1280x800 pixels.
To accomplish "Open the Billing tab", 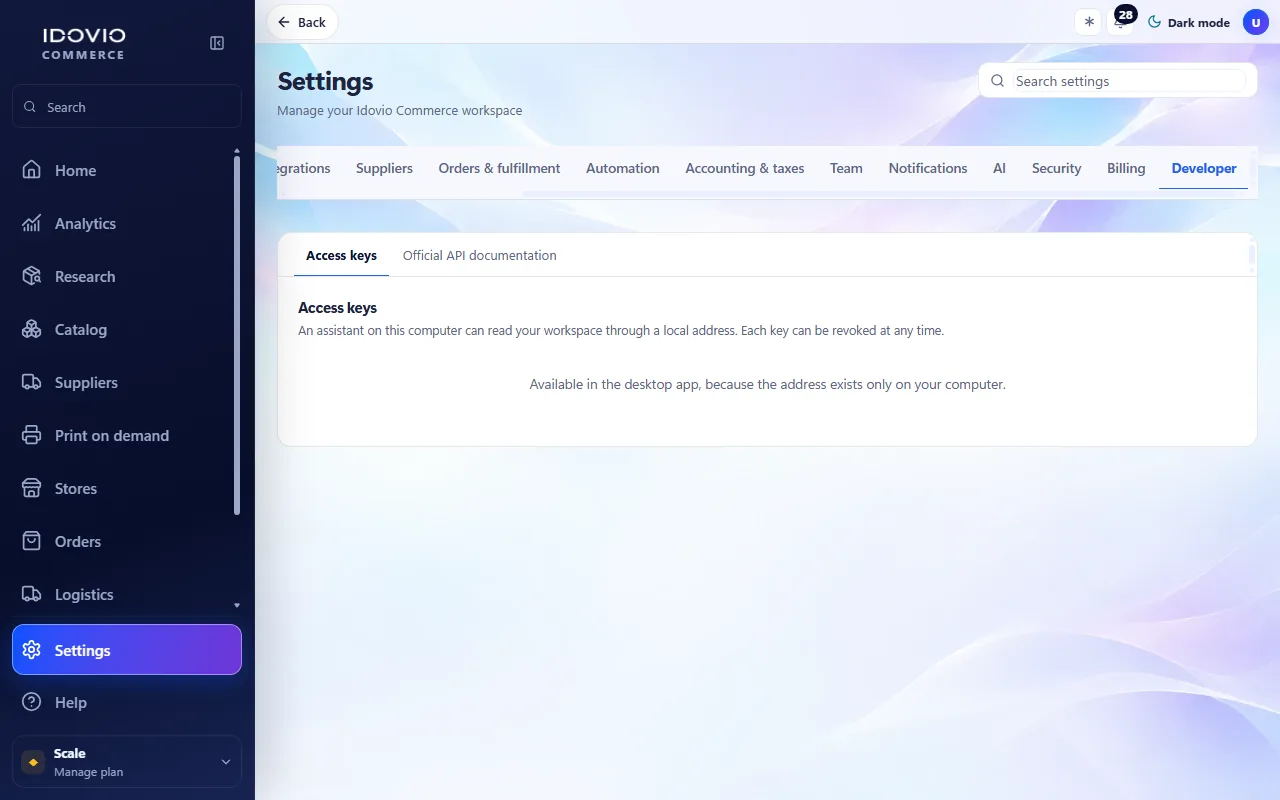I will [x=1126, y=168].
